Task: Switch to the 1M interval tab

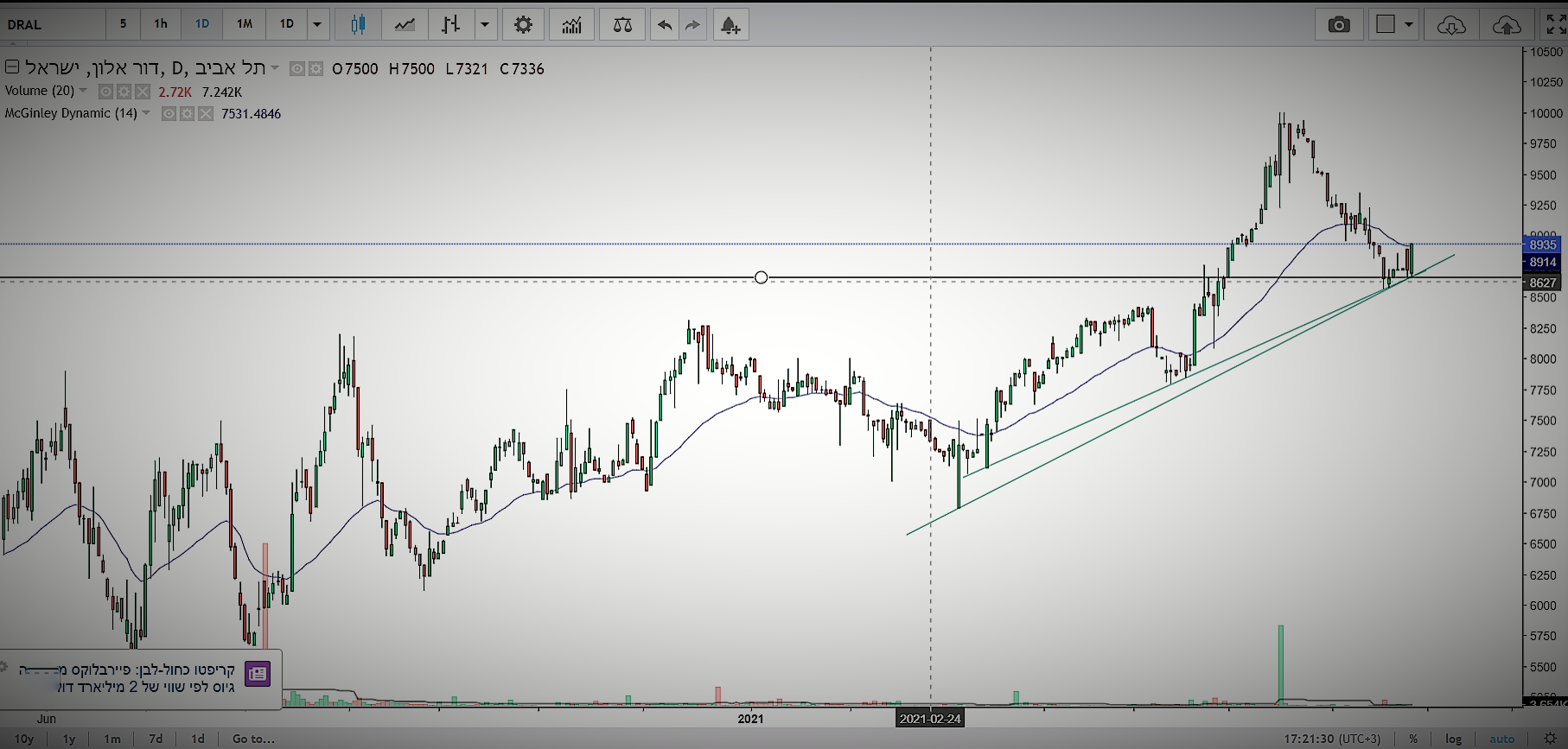Action: click(x=245, y=24)
